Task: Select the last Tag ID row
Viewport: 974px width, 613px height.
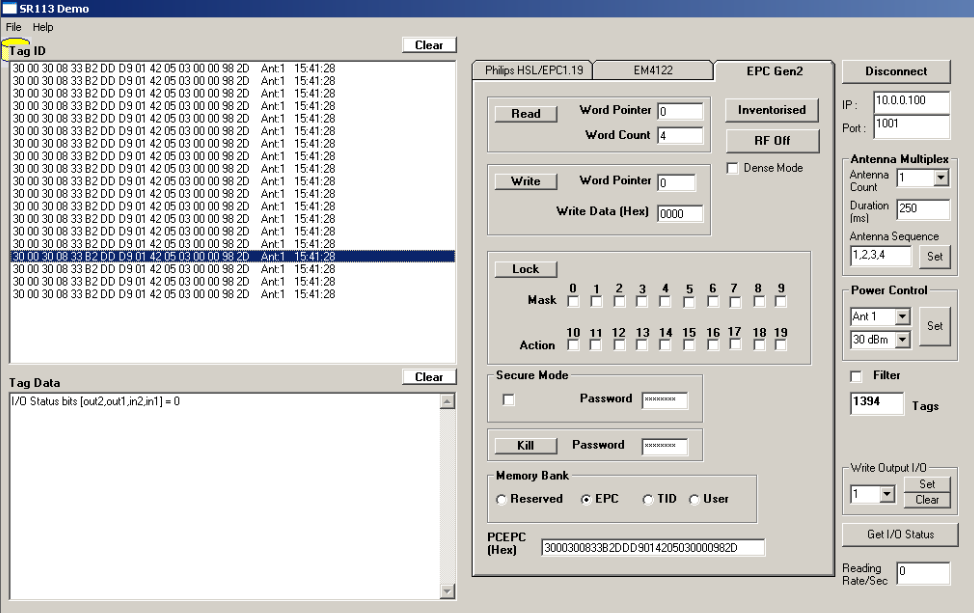Action: (233, 294)
